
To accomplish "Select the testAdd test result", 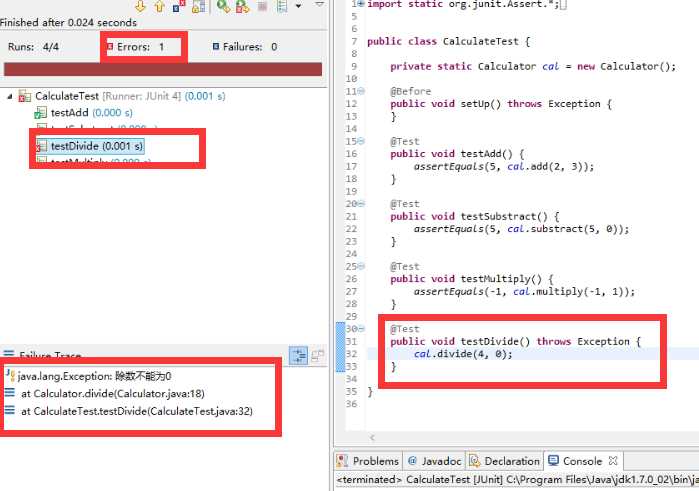I will click(91, 112).
